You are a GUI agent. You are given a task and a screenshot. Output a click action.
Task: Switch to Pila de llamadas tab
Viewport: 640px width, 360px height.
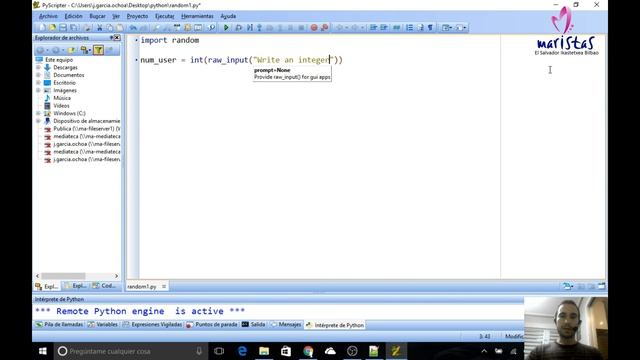click(x=59, y=325)
